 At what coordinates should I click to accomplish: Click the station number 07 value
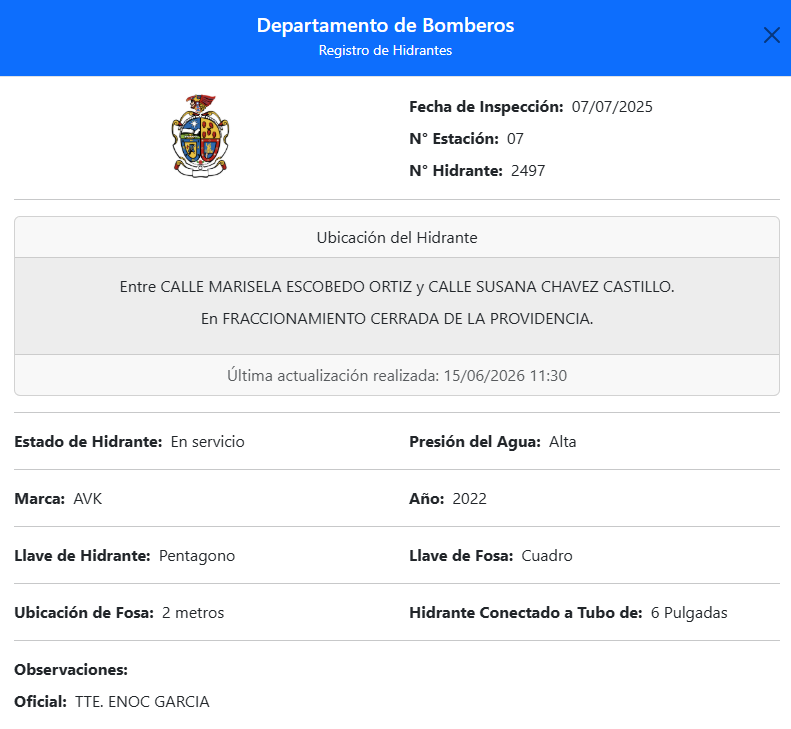(515, 139)
